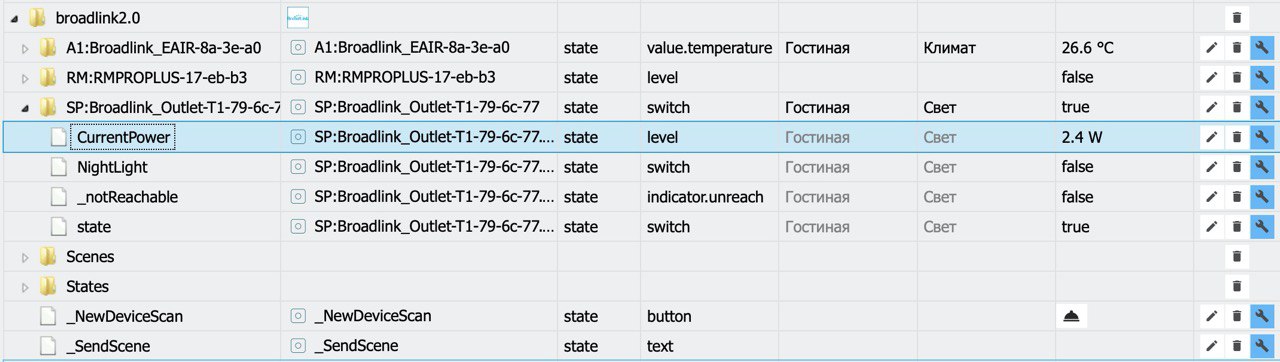Edit the A1:Broadlink_EAIR-8a-3e-a0 object with pencil
This screenshot has width=1280, height=362.
coord(1211,47)
